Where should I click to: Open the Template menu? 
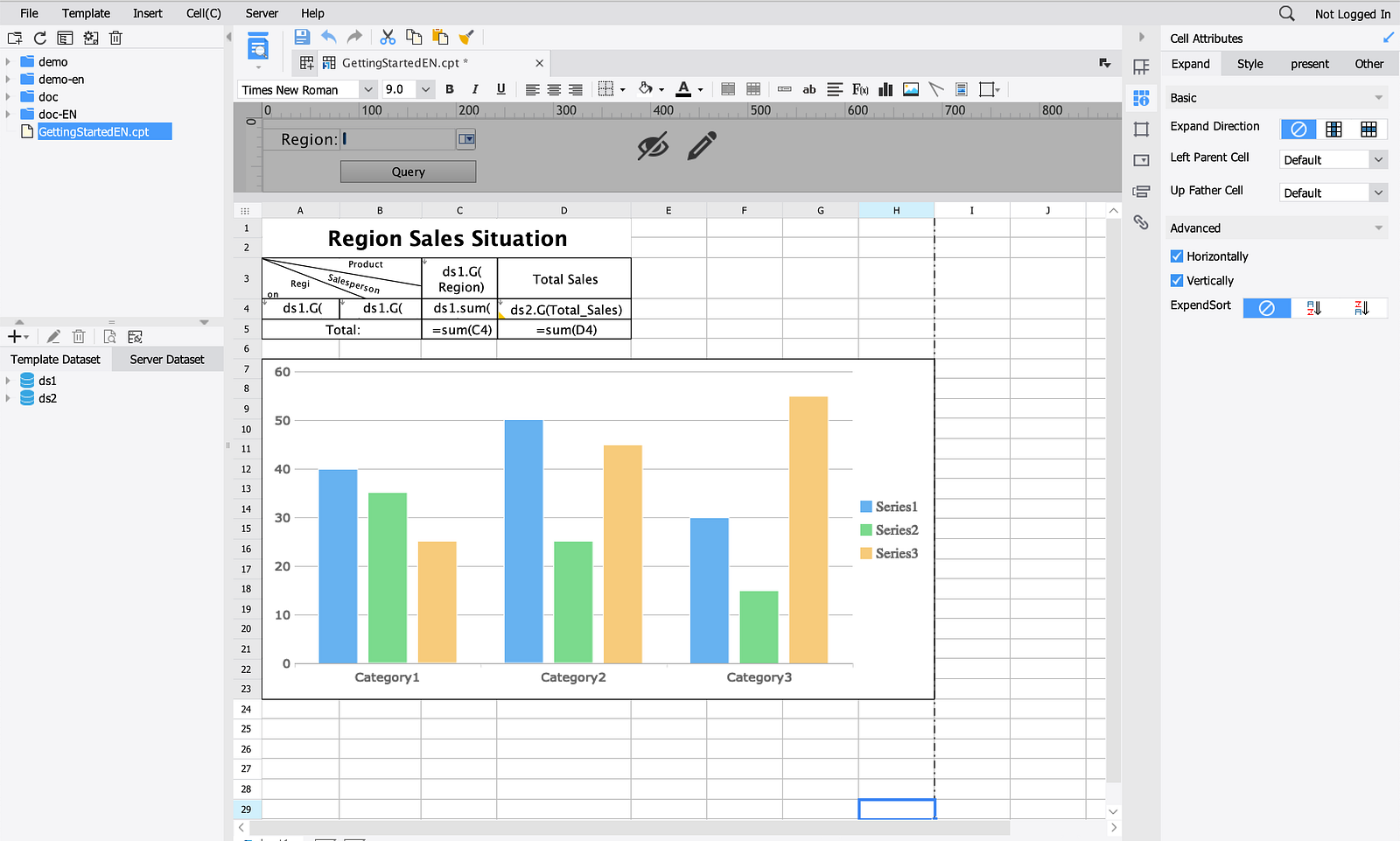[x=86, y=13]
